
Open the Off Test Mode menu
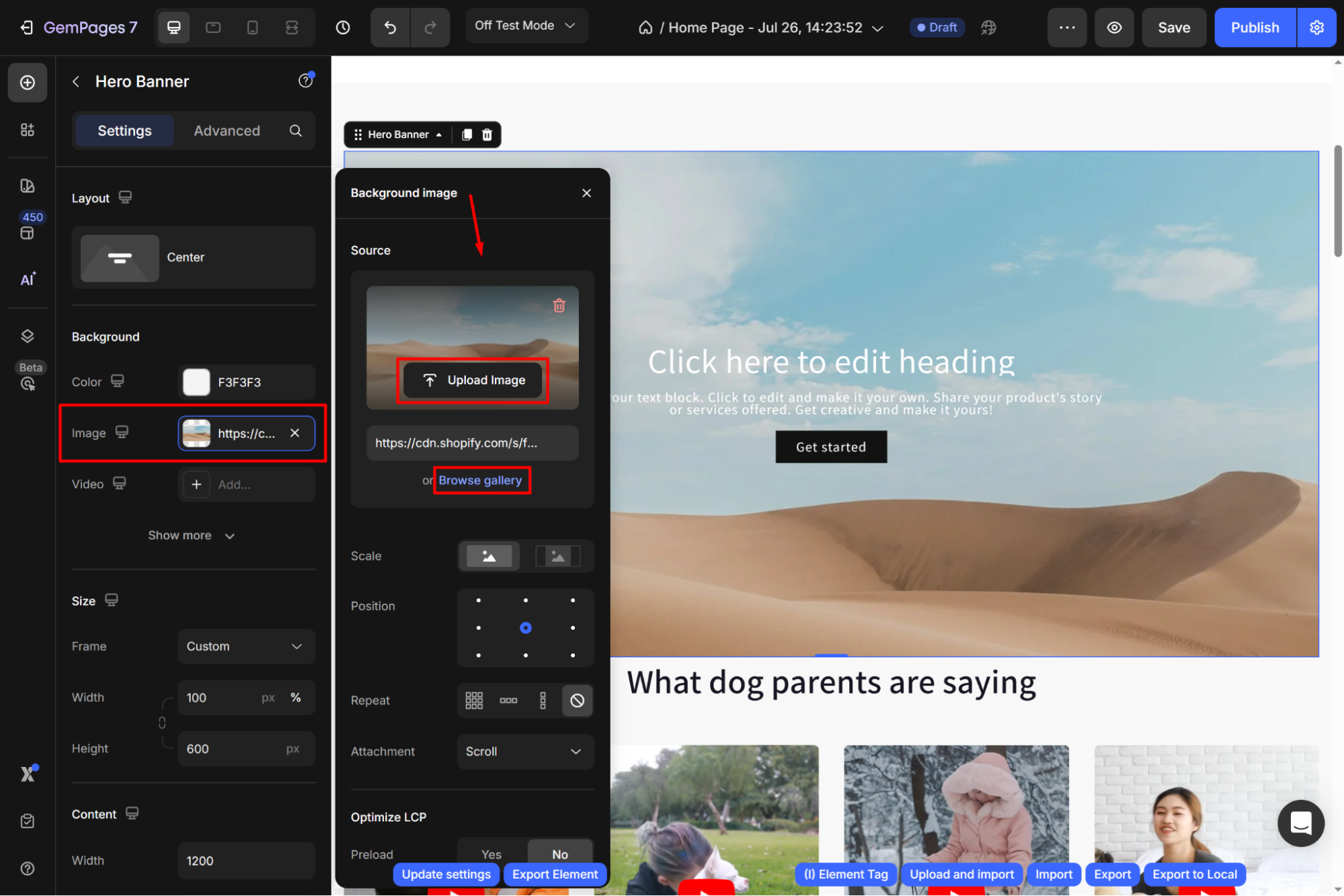(525, 26)
